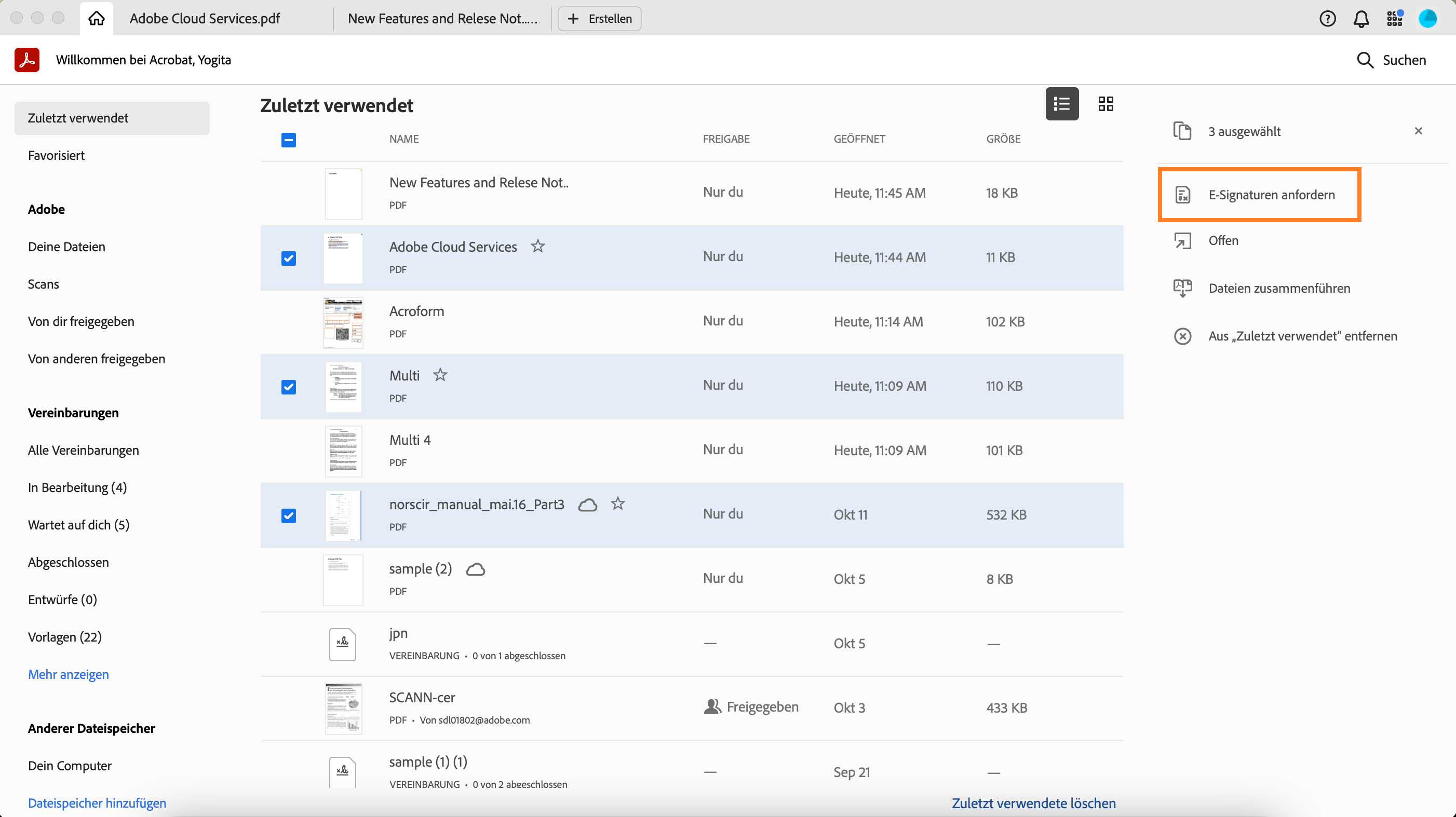
Task: Check the Multi 4 checkbox
Action: 289,451
